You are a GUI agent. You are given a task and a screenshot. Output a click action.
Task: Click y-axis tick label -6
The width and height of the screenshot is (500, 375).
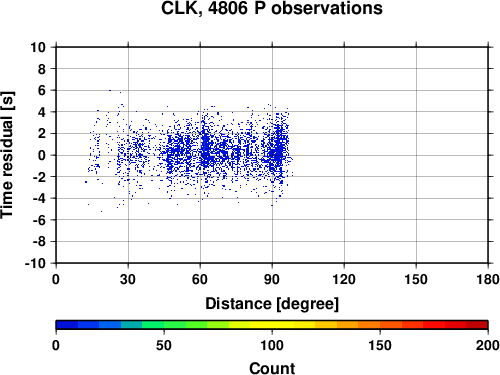(39, 220)
